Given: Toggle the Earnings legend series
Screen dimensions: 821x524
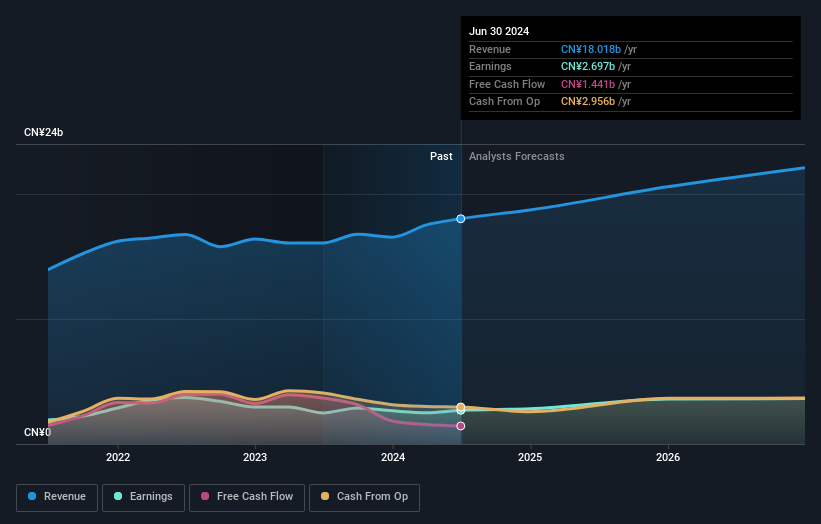Looking at the screenshot, I should coord(143,497).
